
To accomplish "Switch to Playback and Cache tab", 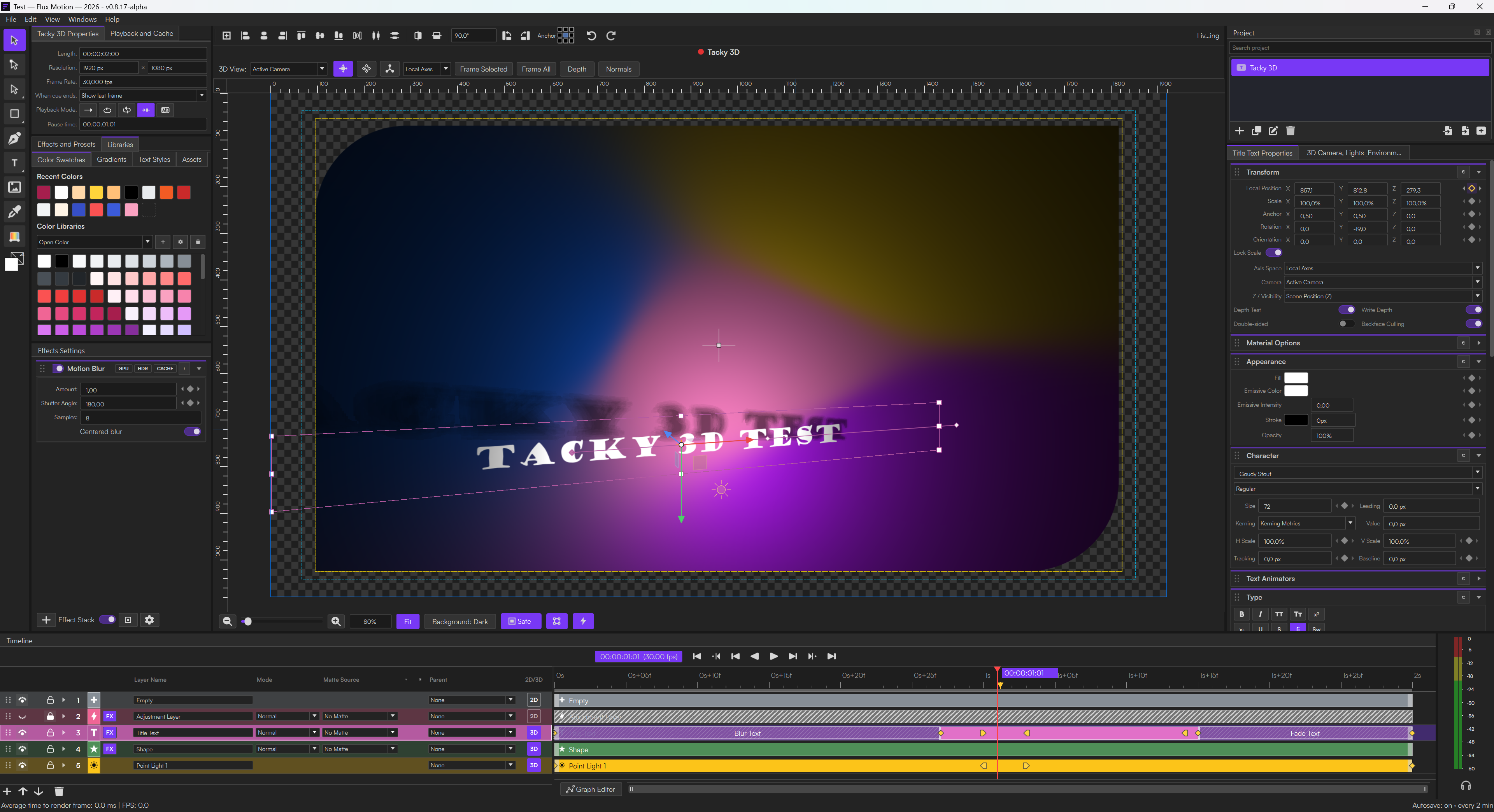I will click(142, 33).
